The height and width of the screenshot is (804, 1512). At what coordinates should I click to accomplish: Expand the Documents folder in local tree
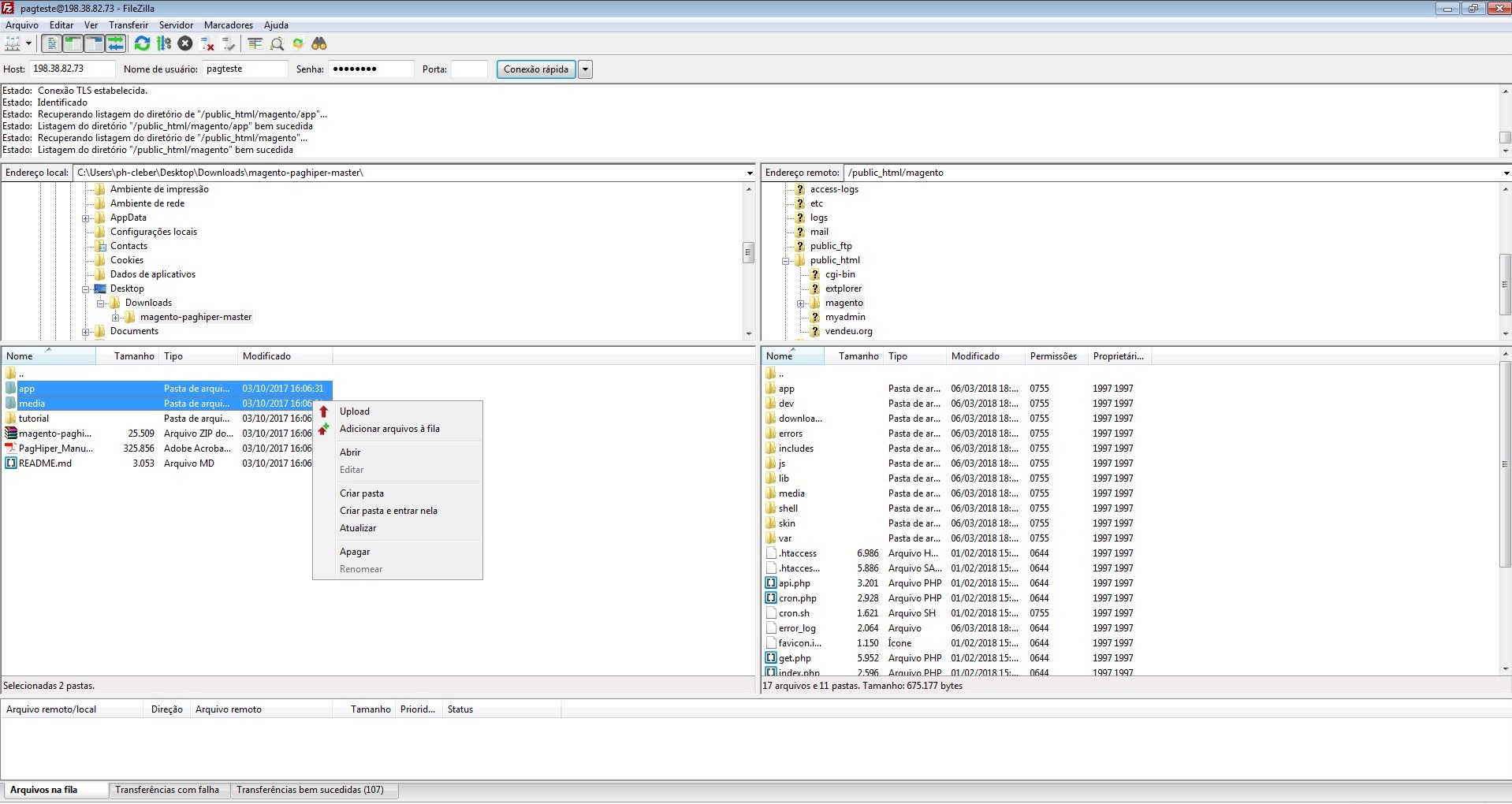coord(85,332)
